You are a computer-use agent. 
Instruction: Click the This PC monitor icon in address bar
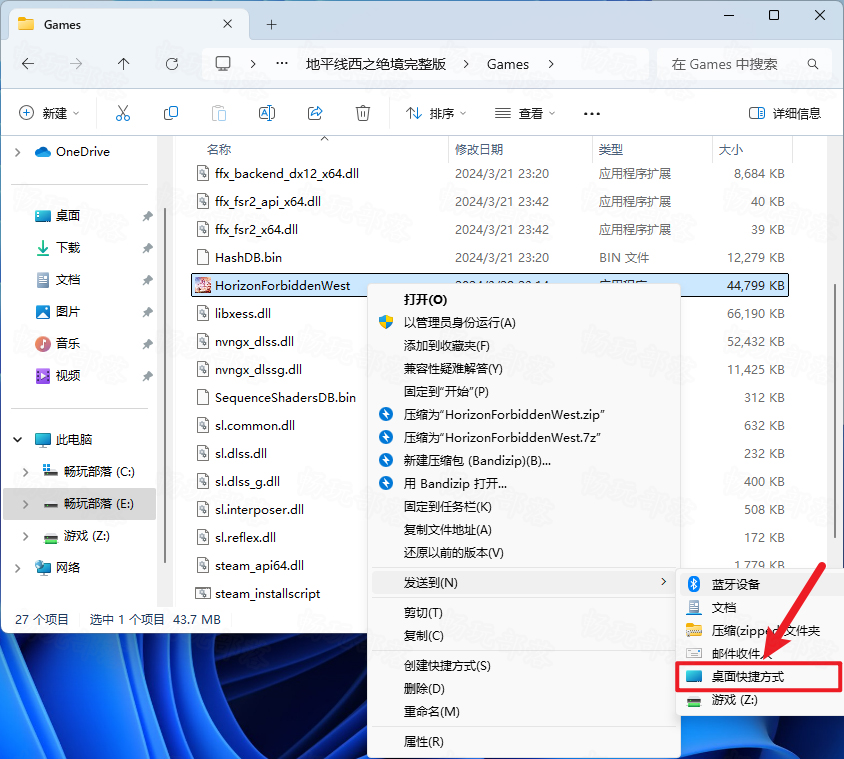coord(223,64)
